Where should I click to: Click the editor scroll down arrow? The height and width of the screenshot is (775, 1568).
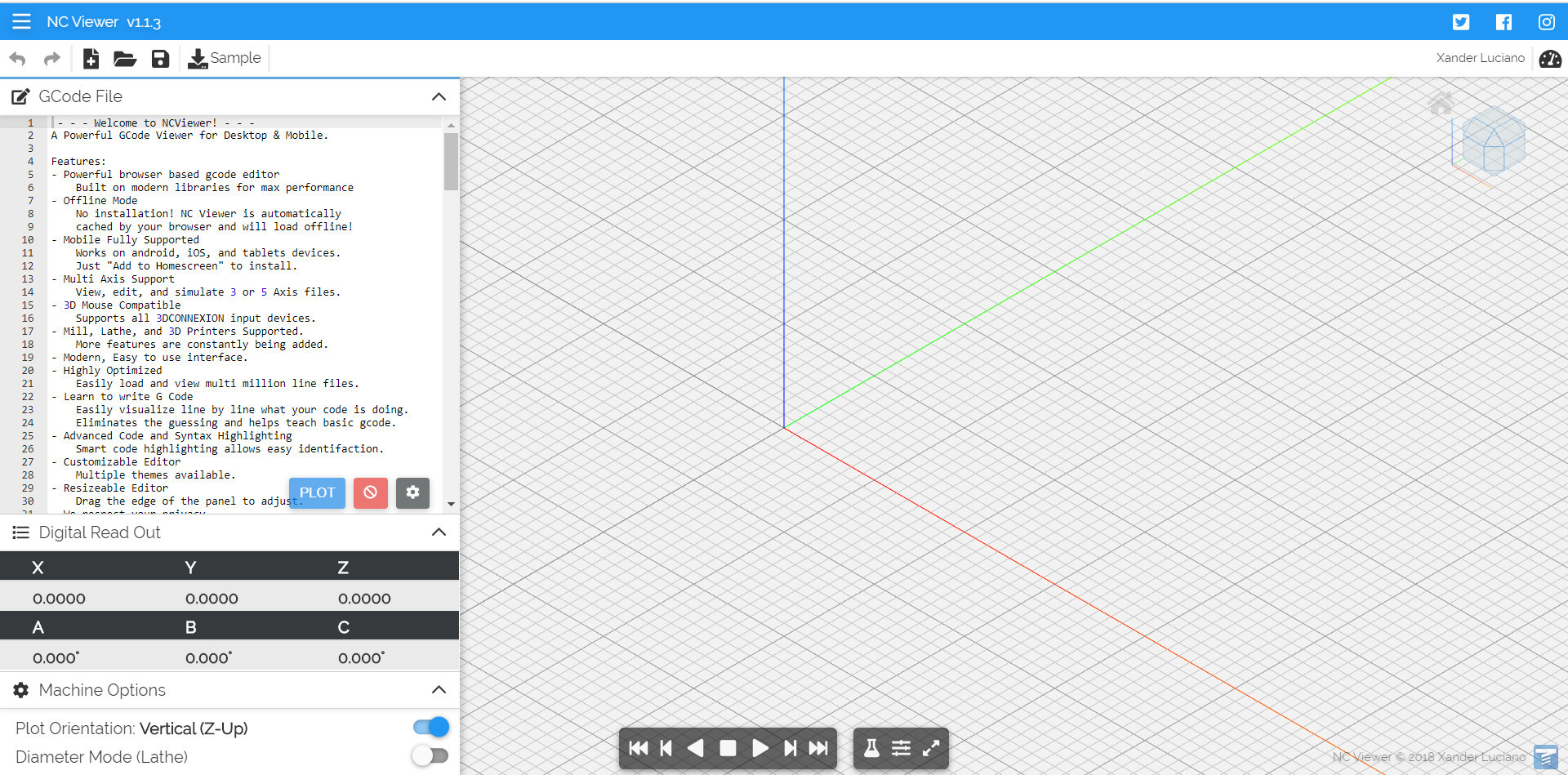click(x=451, y=505)
